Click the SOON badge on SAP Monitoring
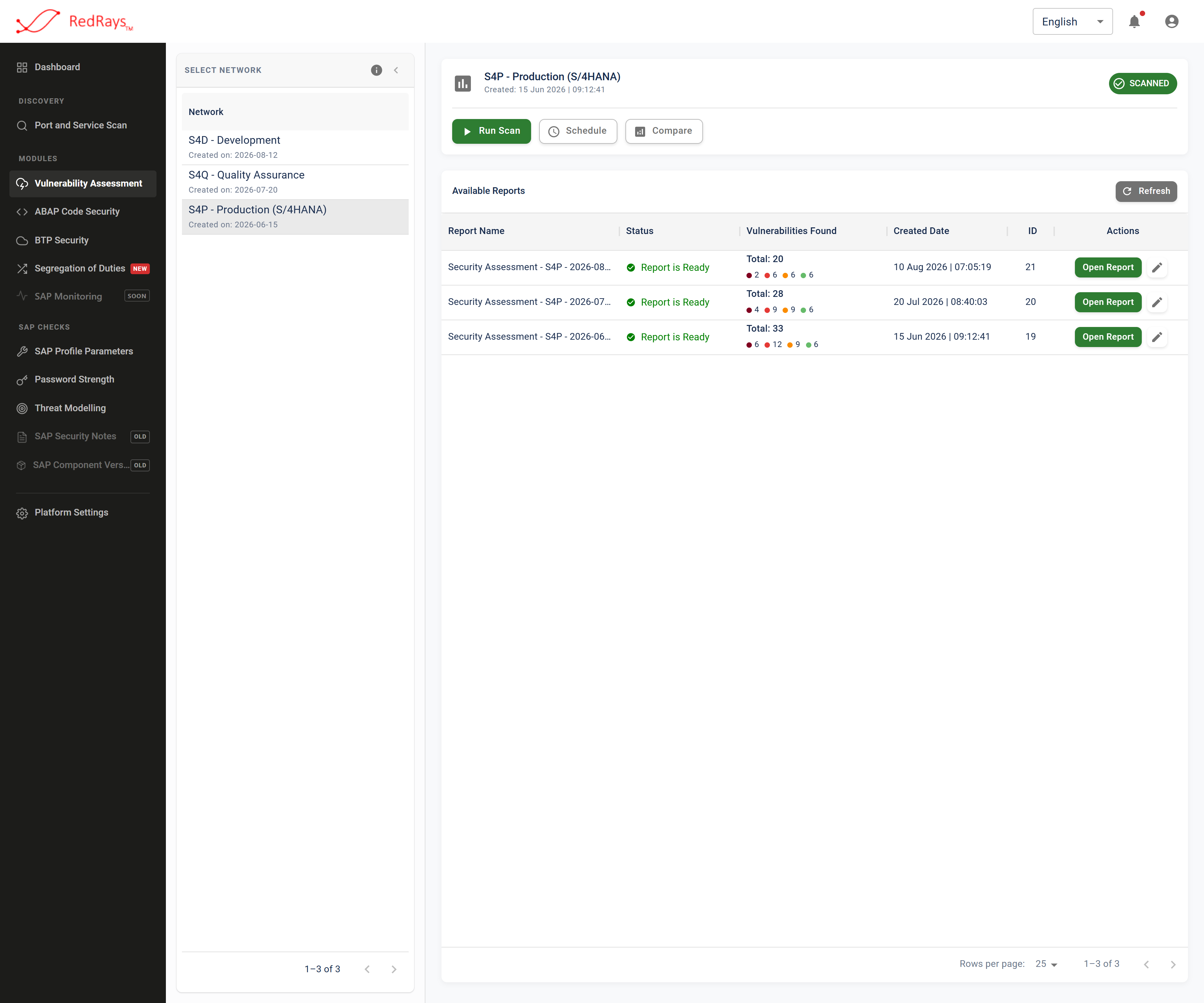 pos(137,296)
